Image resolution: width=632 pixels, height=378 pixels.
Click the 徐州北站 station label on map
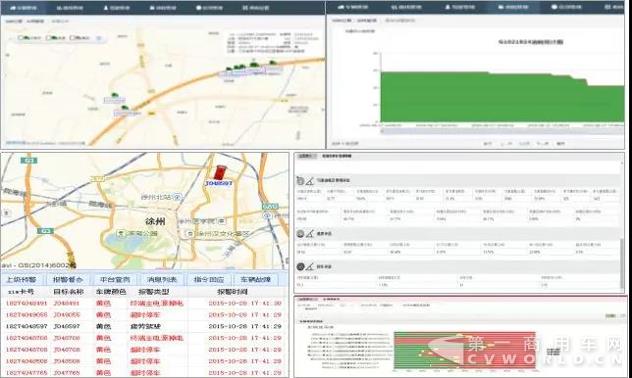(157, 197)
